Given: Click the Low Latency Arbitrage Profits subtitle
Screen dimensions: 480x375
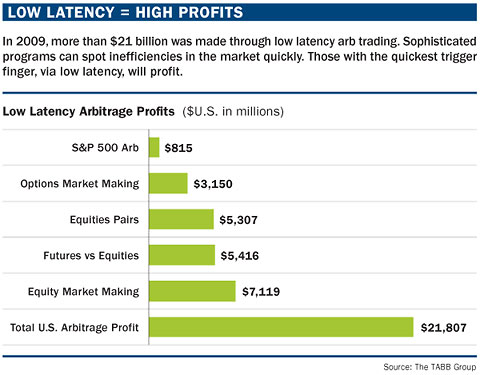Looking at the screenshot, I should [x=89, y=111].
